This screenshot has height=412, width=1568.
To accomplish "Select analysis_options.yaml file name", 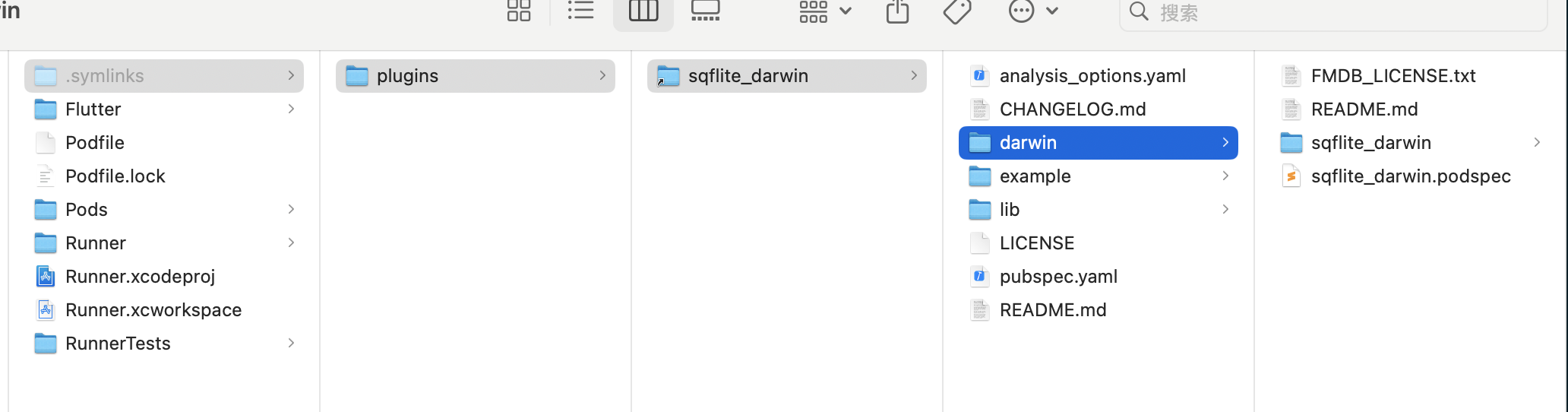I will pos(1092,76).
